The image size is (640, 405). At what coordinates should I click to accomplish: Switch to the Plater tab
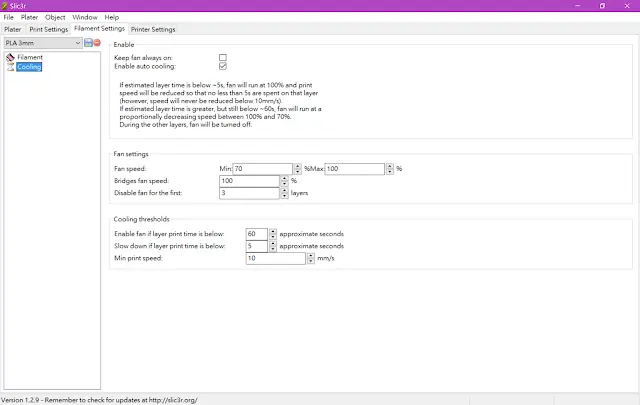click(13, 29)
